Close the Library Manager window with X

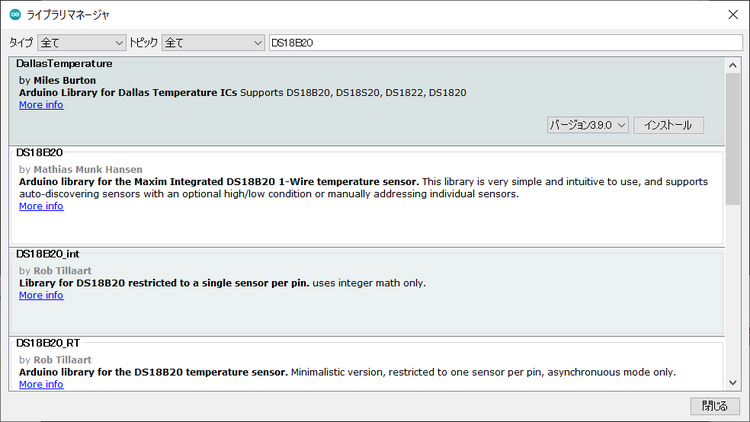tap(733, 14)
